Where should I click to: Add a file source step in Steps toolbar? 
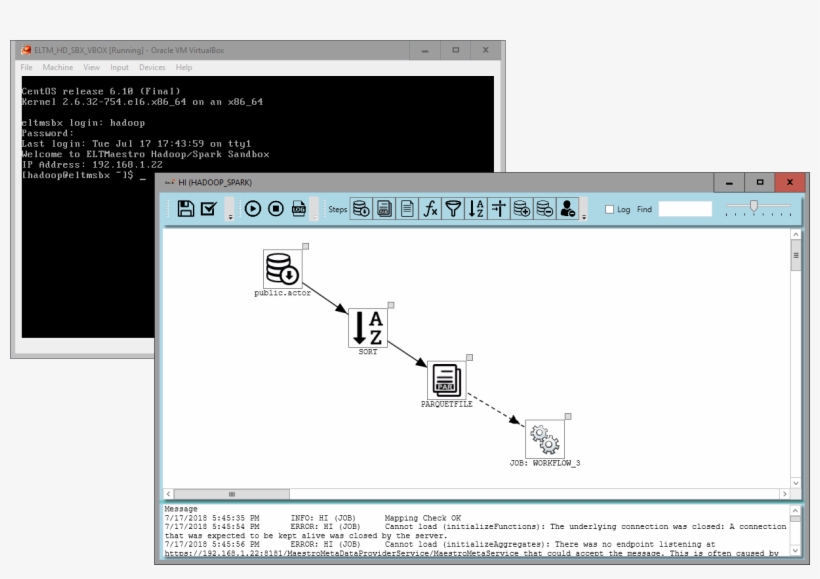(384, 209)
